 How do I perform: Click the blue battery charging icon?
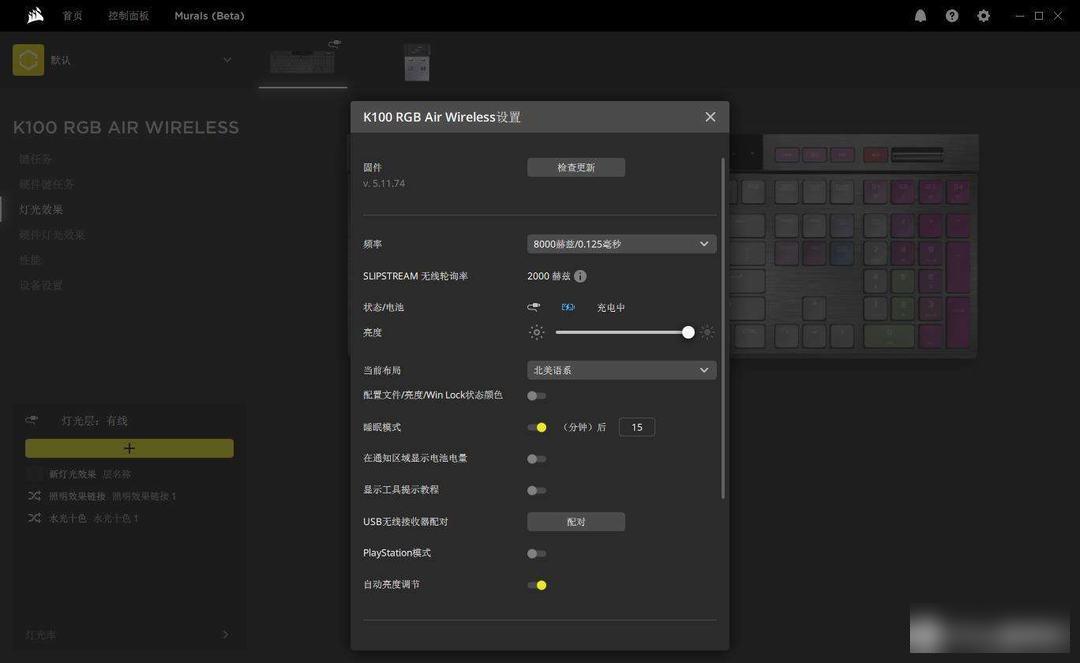pos(568,307)
